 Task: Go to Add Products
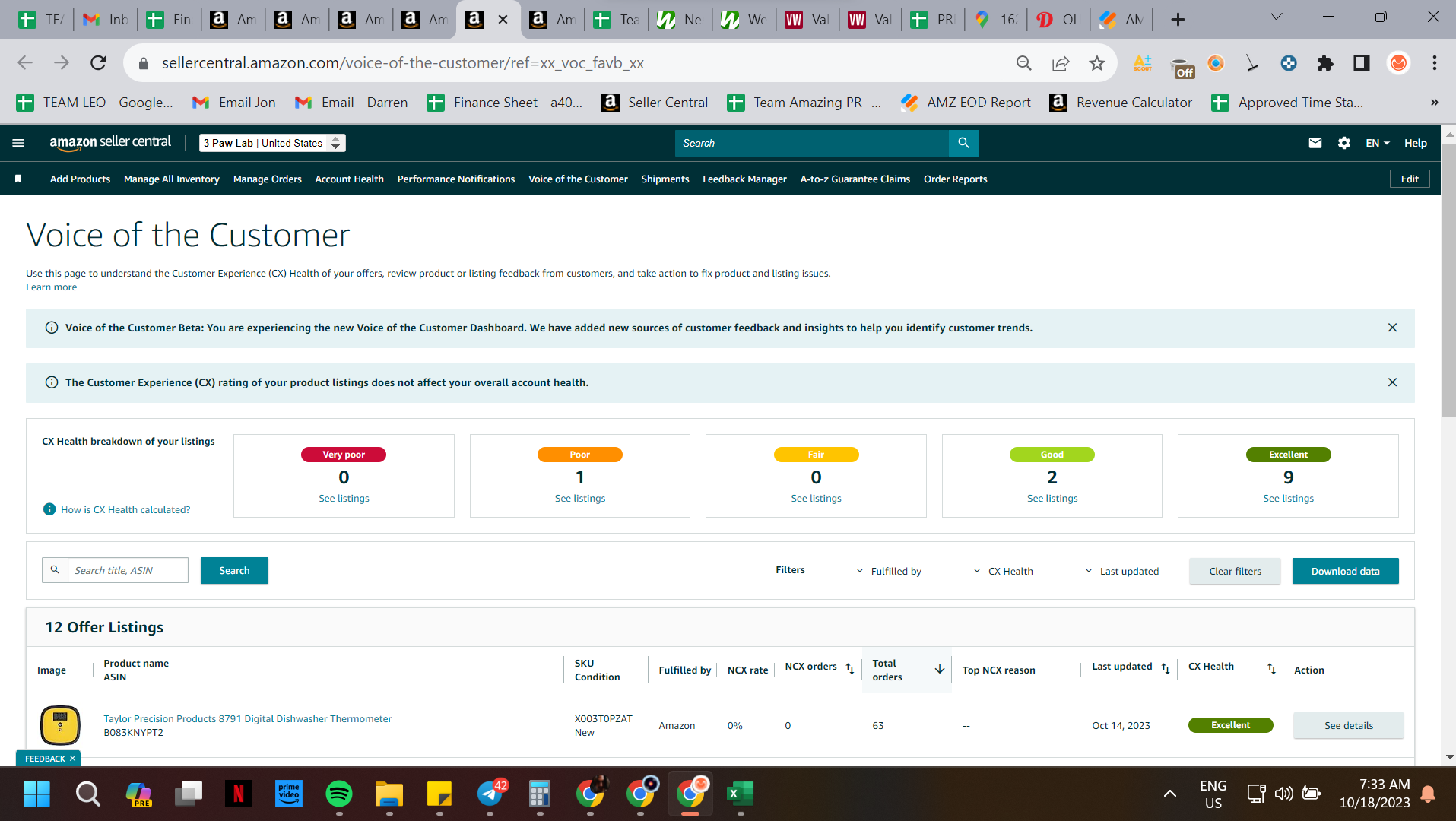pos(80,179)
